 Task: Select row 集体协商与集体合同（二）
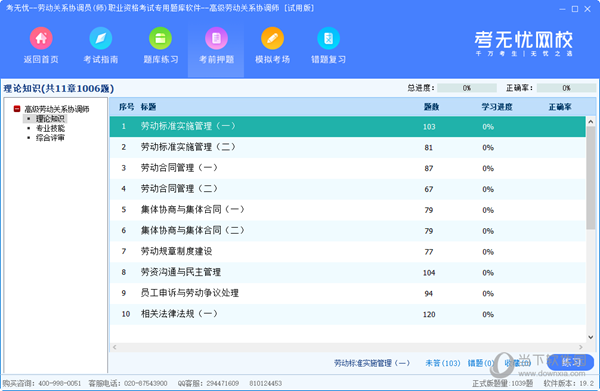347,231
